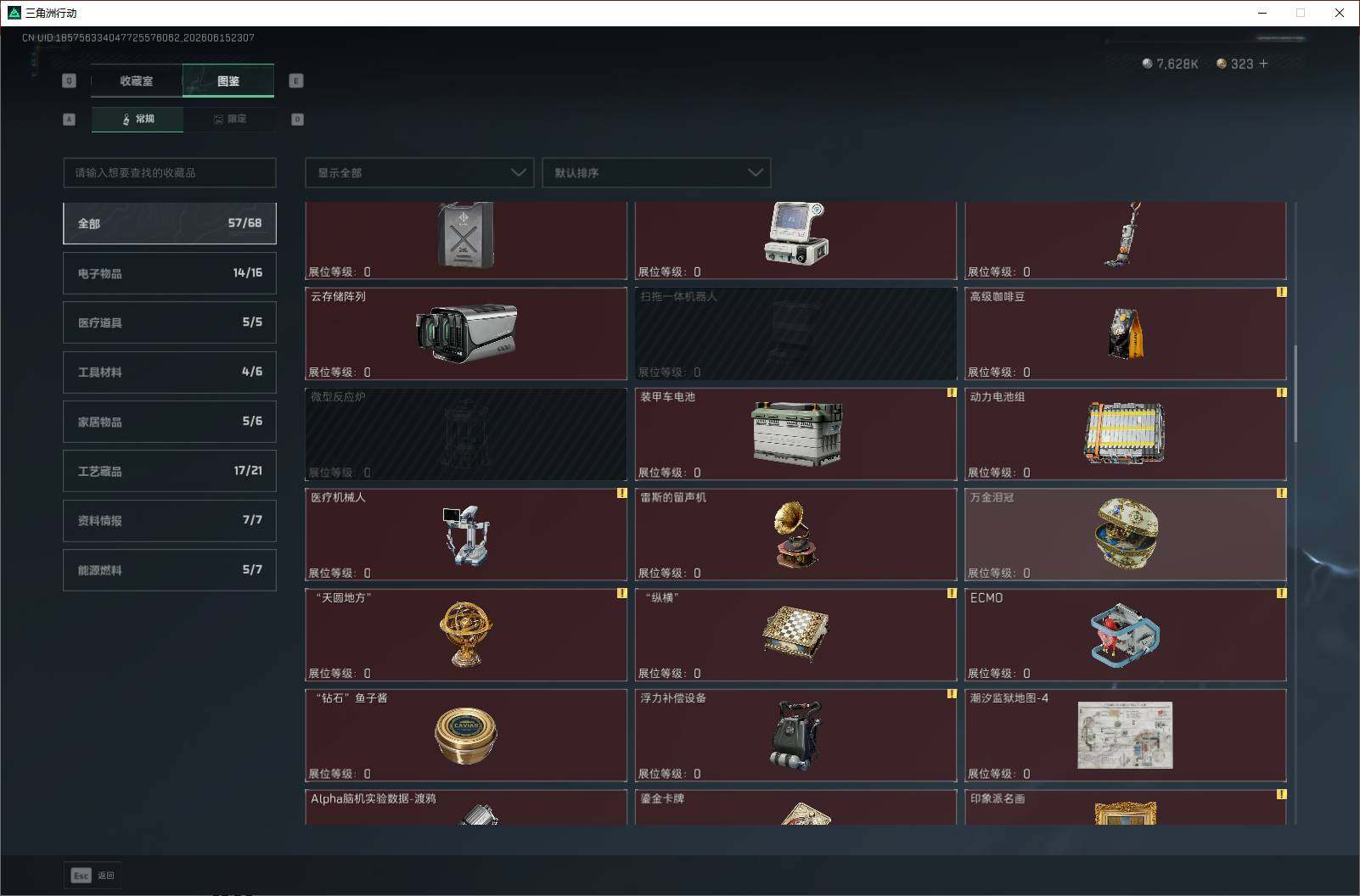This screenshot has height=896, width=1360.
Task: Click the 装甲车电池 battery icon
Action: coord(796,434)
